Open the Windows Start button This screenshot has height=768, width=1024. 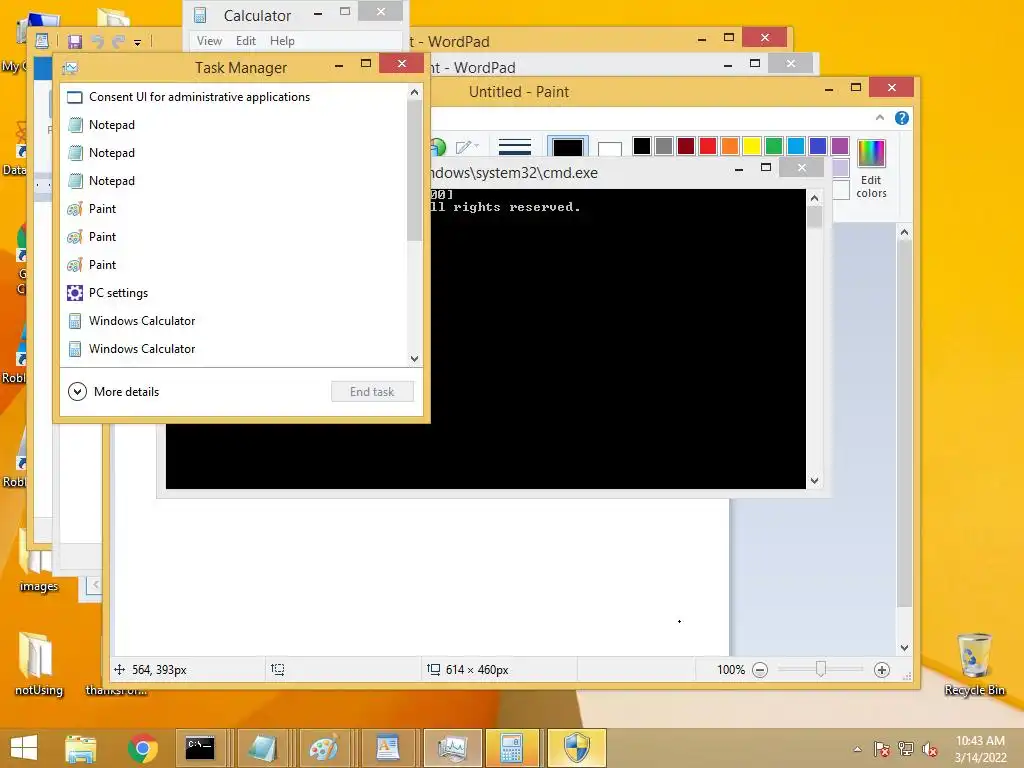tap(24, 748)
